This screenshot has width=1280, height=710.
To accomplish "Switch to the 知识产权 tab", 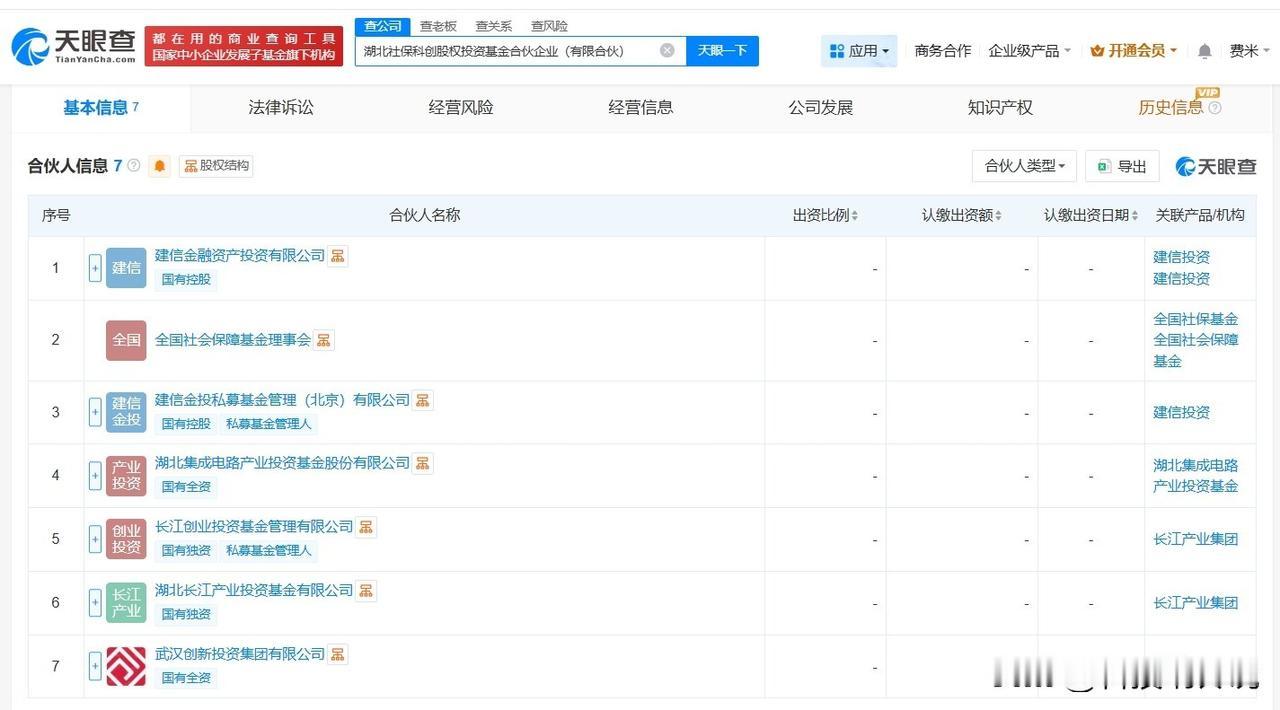I will (x=1000, y=108).
